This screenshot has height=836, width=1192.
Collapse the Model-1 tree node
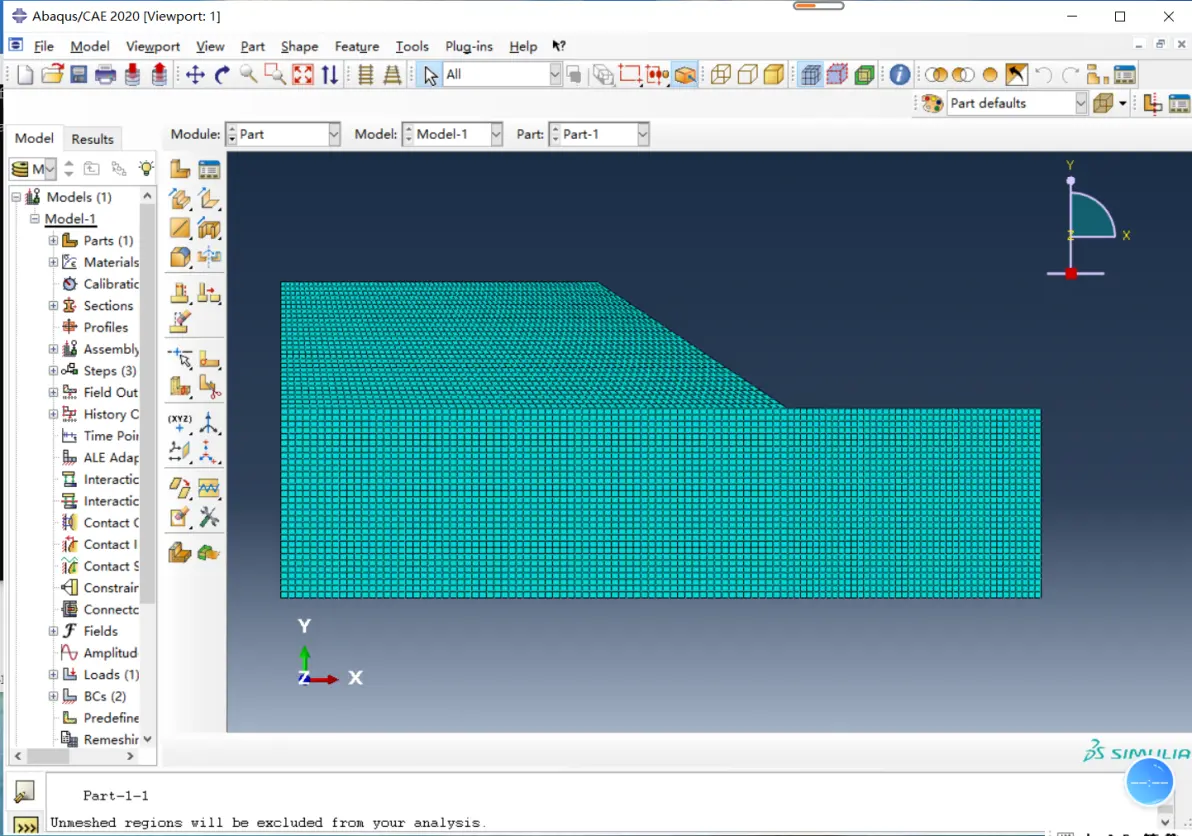point(34,219)
